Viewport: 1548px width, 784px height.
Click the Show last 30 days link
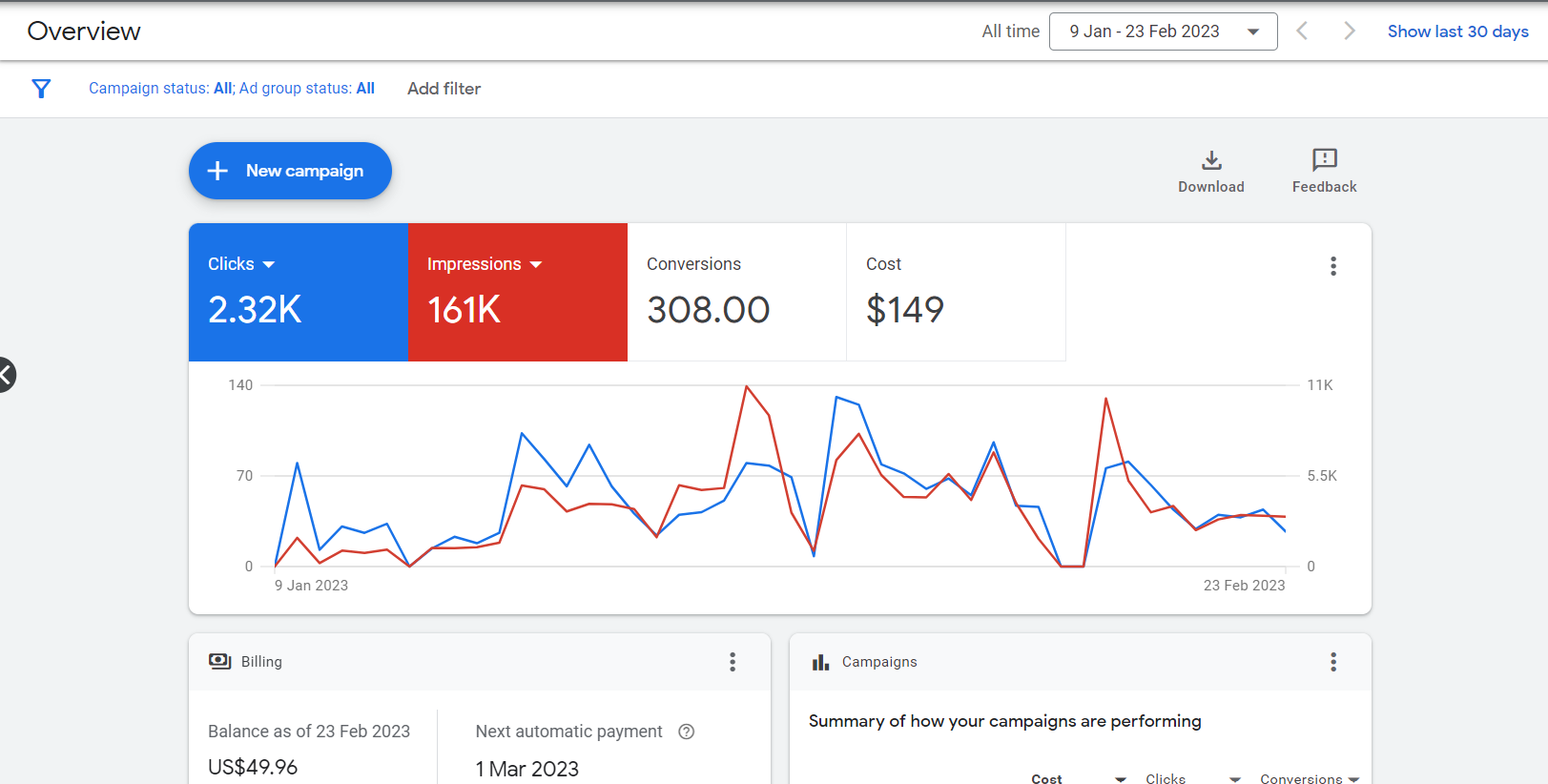coord(1457,31)
